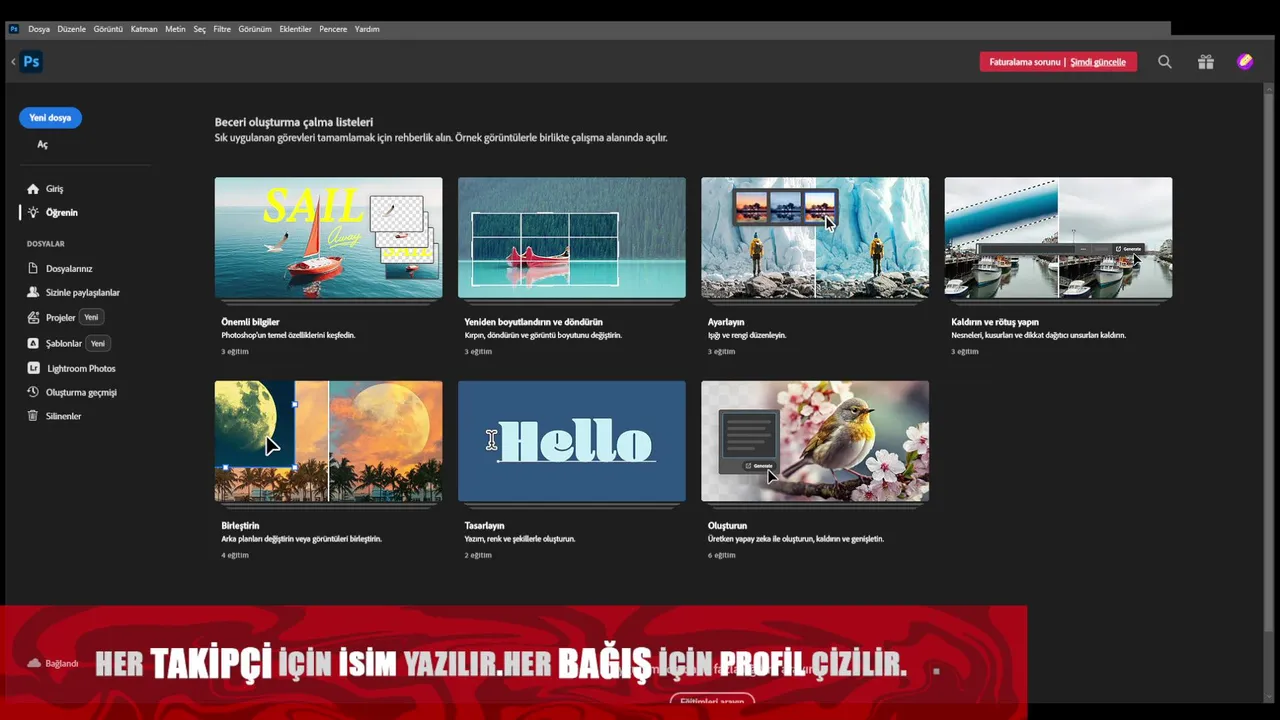Click the Tasarlayın title text
Viewport: 1280px width, 720px height.
coord(484,525)
